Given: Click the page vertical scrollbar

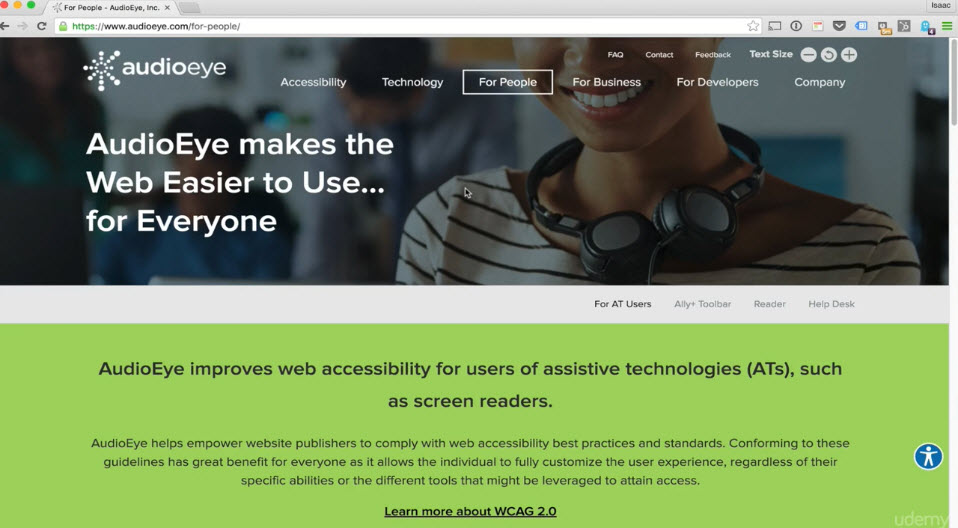Looking at the screenshot, I should [953, 281].
